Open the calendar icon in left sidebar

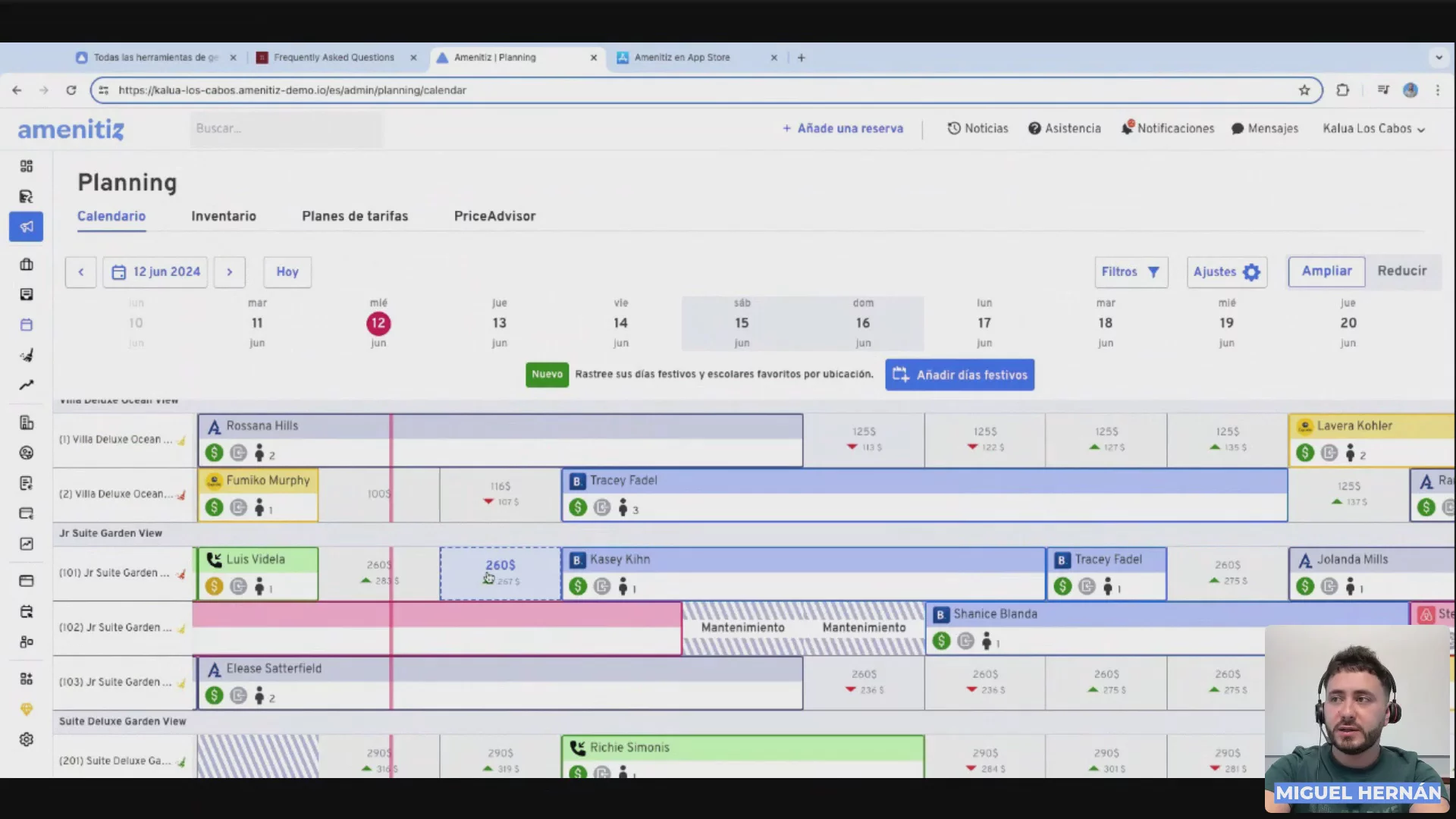(x=27, y=325)
